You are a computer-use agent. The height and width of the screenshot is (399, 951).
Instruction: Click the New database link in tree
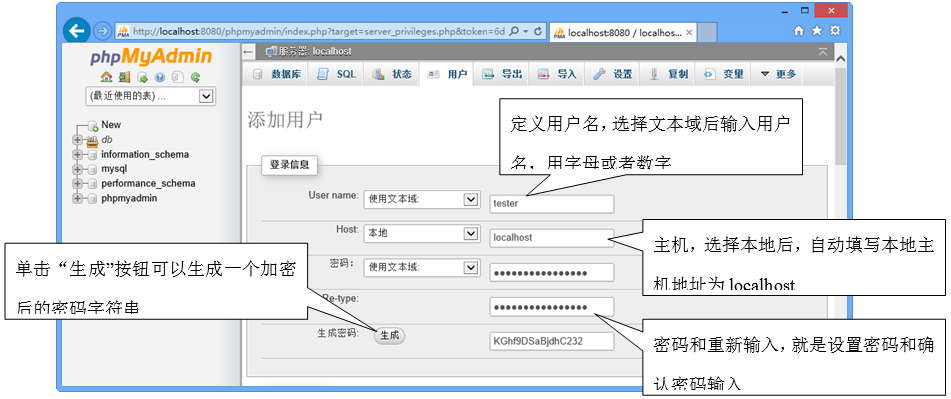111,125
